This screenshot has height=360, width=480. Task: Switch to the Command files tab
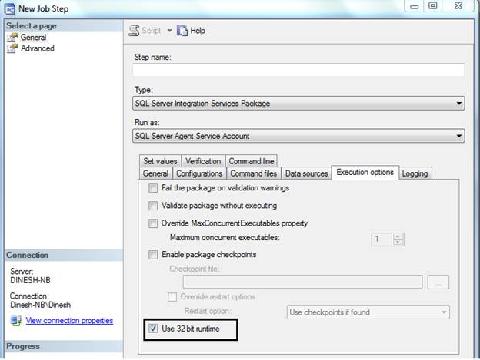(x=254, y=174)
